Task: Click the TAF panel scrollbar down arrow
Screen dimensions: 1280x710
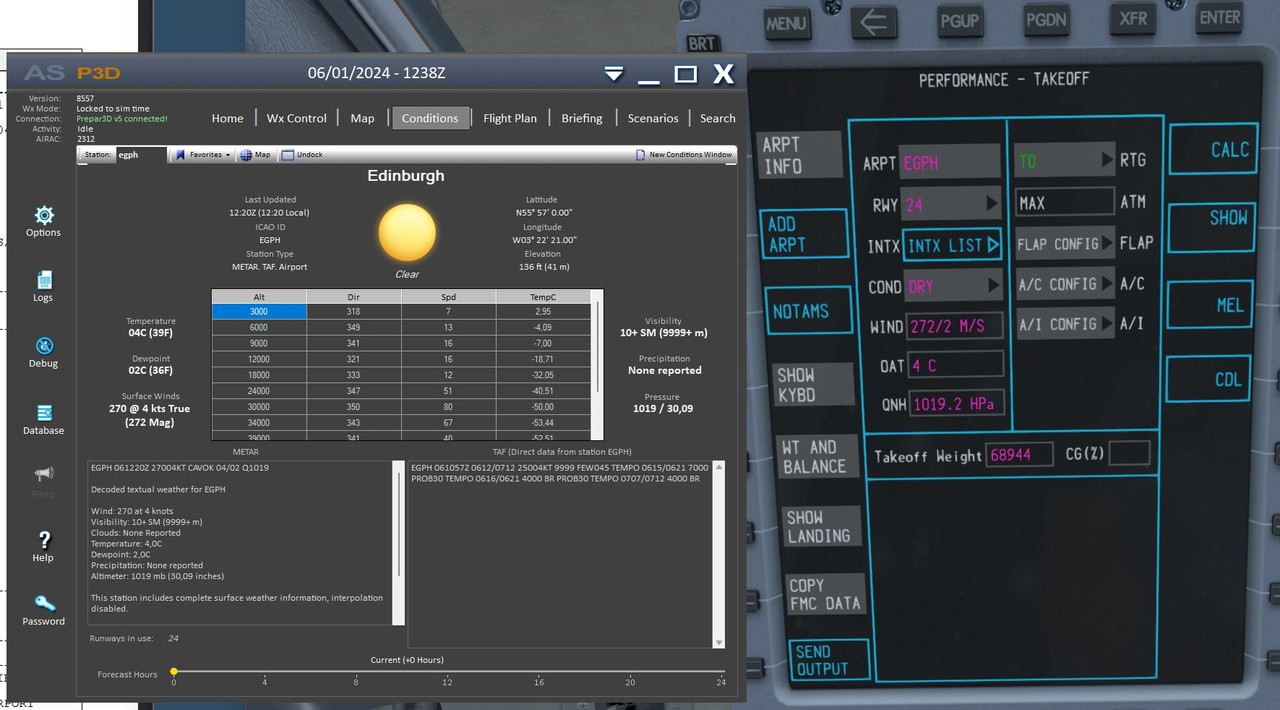Action: click(x=718, y=642)
